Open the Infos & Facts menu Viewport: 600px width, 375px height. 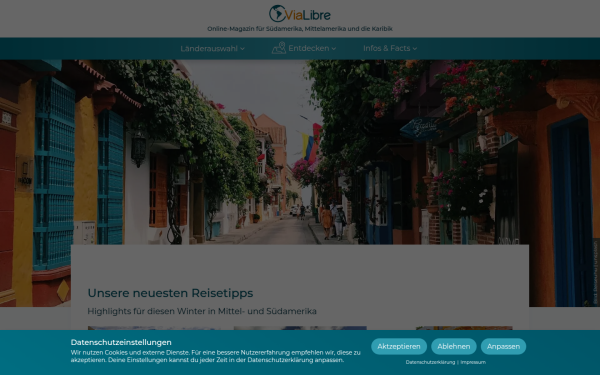390,48
